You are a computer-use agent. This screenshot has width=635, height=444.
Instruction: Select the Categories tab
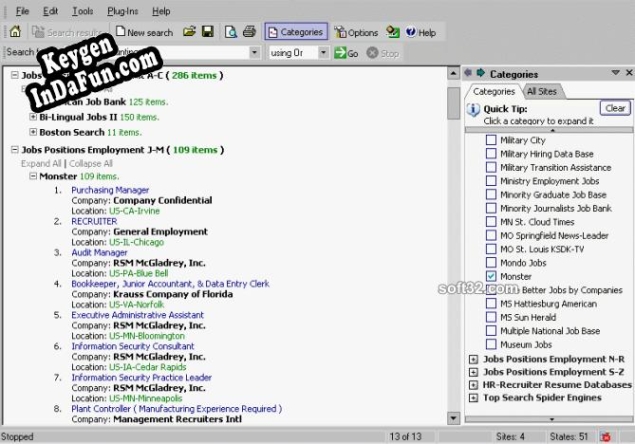494,92
